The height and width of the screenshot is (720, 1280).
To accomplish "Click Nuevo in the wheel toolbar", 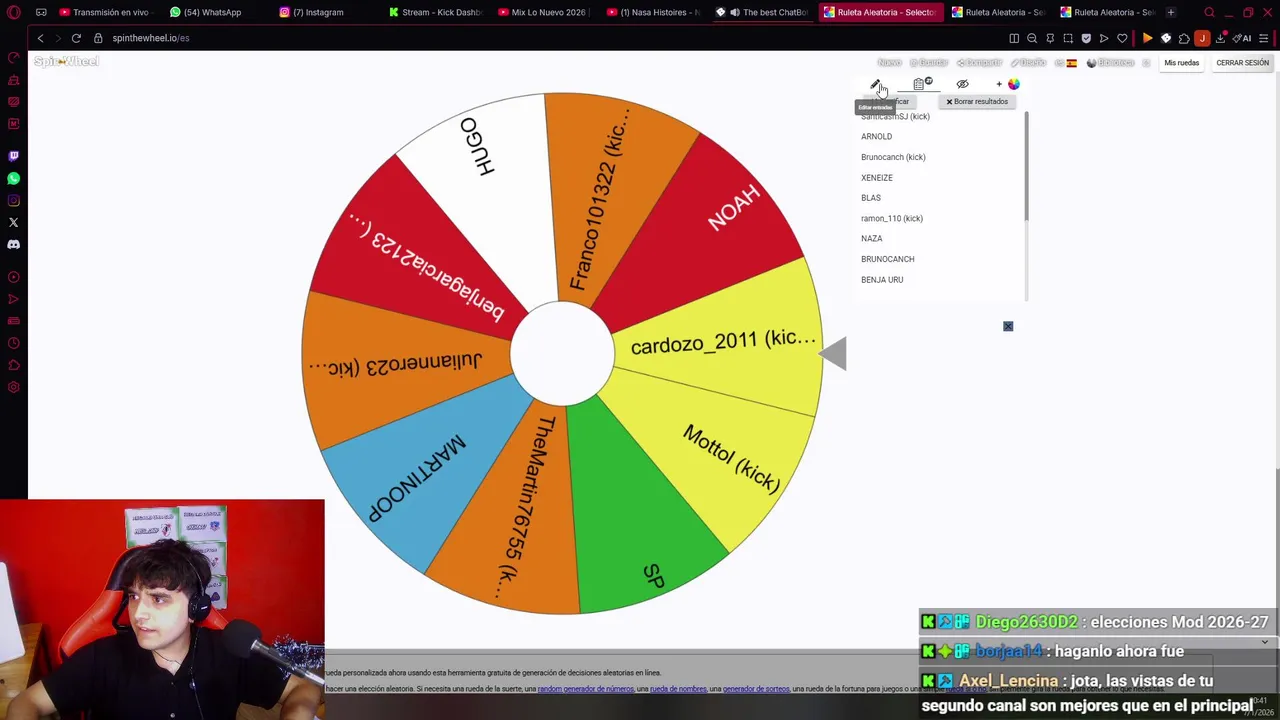I will point(889,63).
